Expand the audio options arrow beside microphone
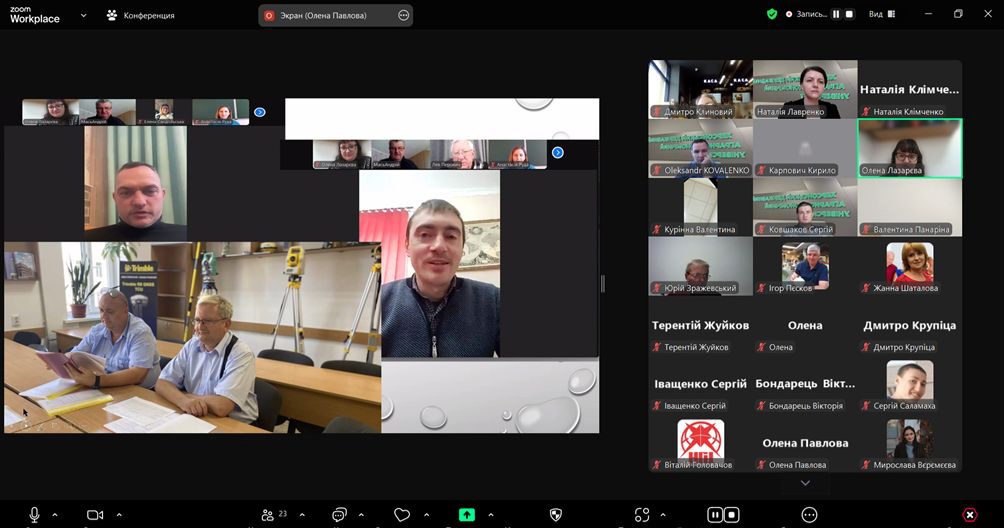 point(55,515)
